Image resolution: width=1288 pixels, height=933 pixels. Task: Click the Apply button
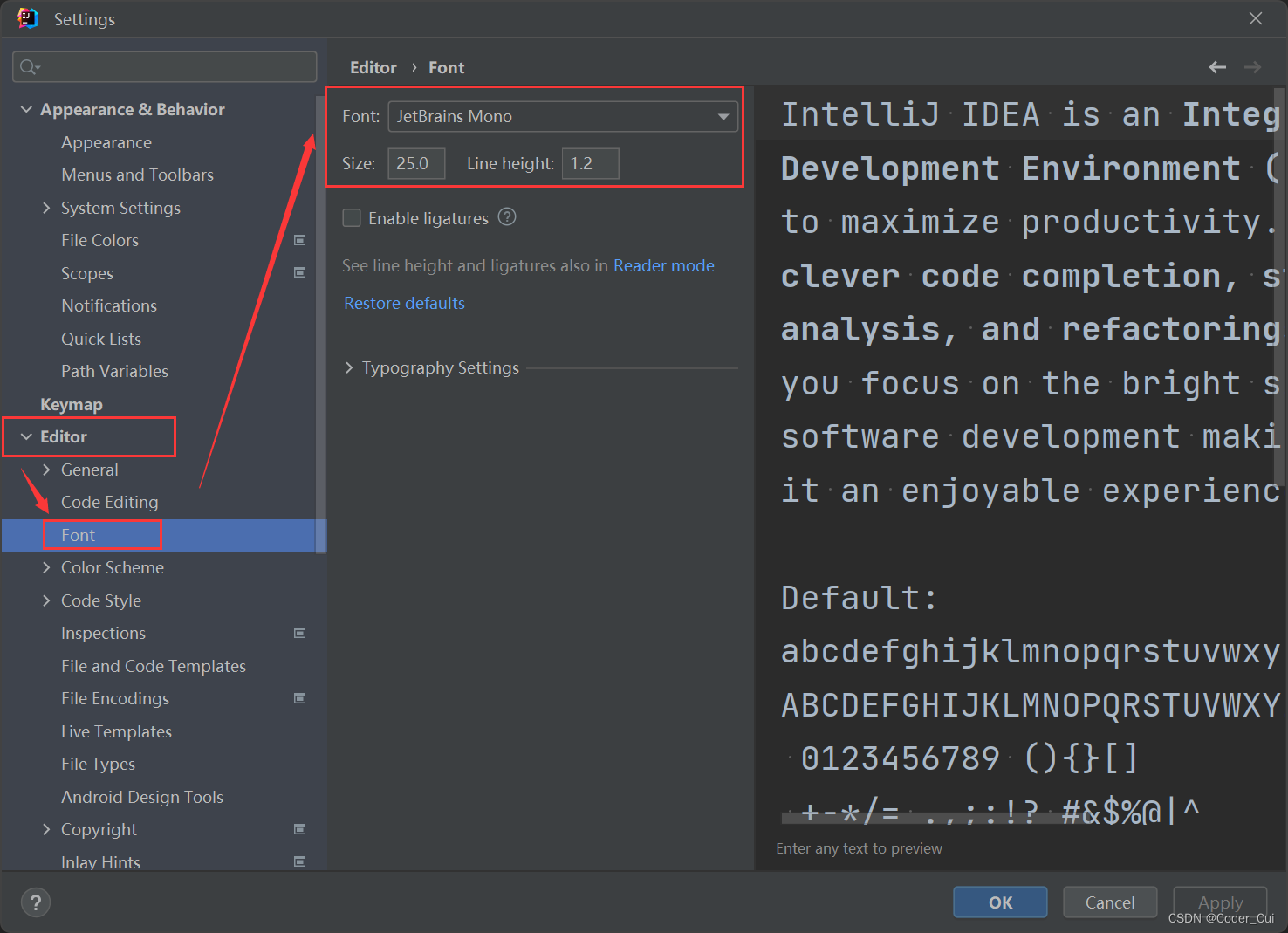coord(1220,902)
